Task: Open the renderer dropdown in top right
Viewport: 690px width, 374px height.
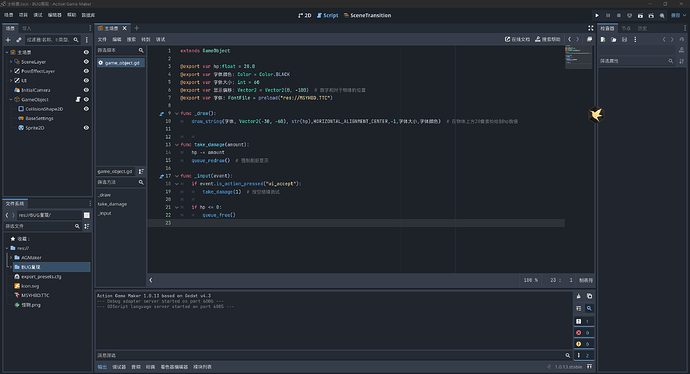Action: [x=678, y=15]
